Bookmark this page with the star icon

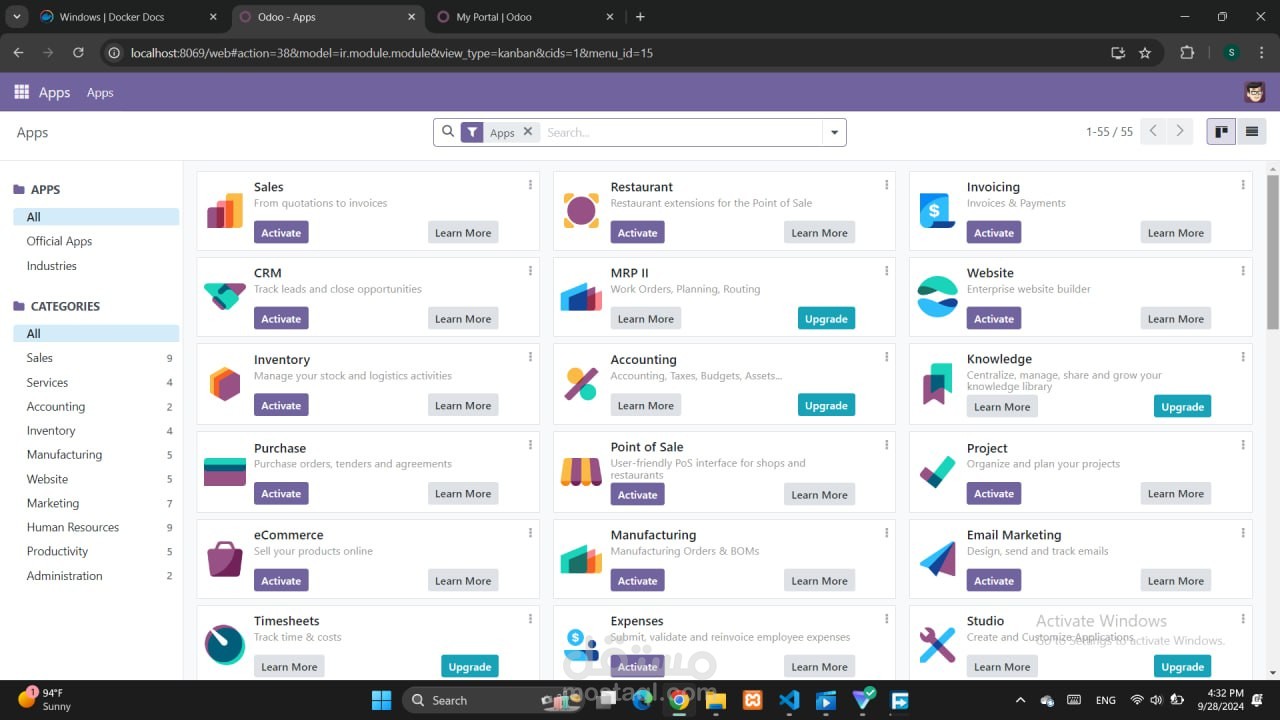point(1145,53)
